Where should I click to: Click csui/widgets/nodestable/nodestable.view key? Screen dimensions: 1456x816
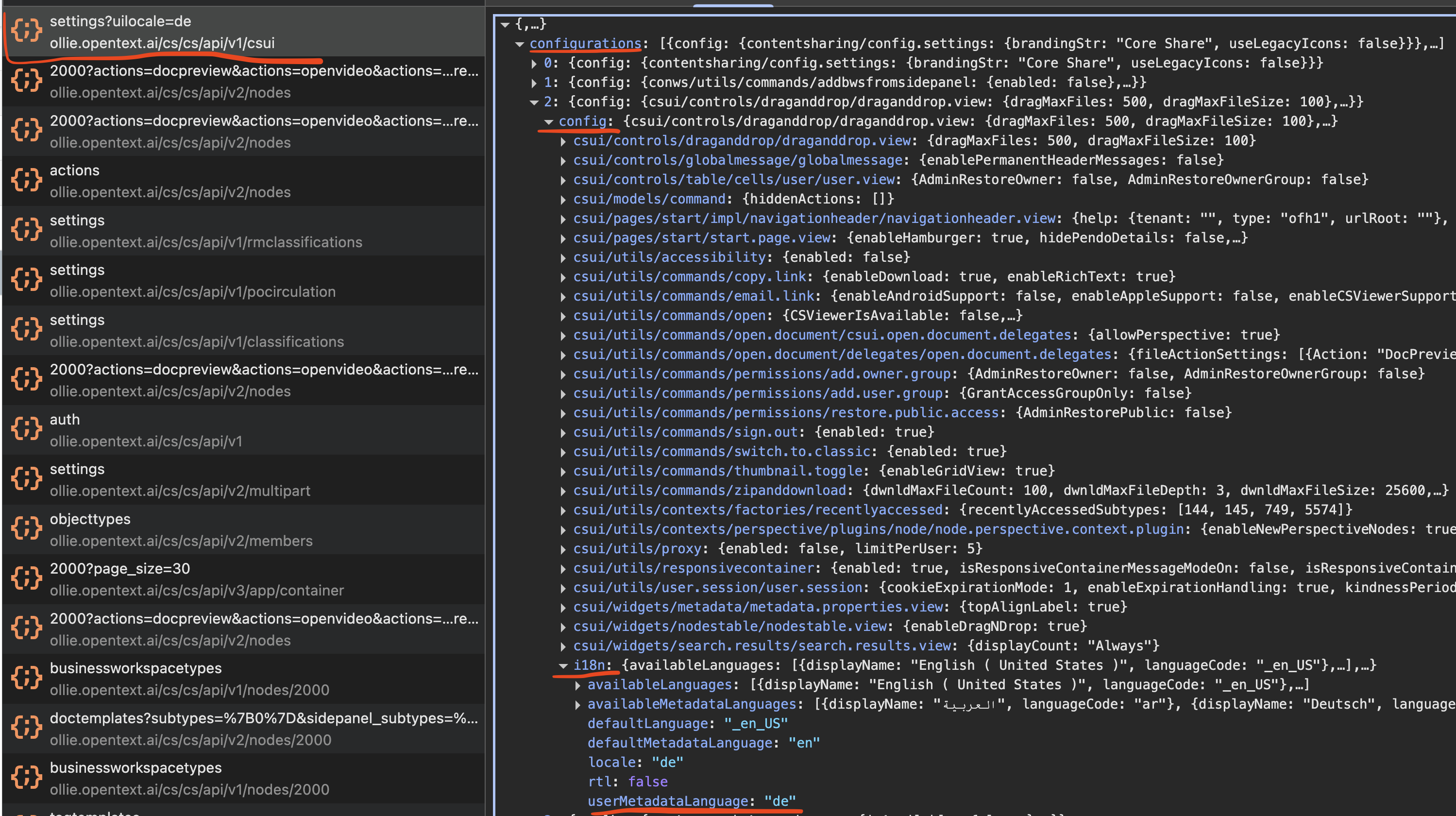click(729, 626)
